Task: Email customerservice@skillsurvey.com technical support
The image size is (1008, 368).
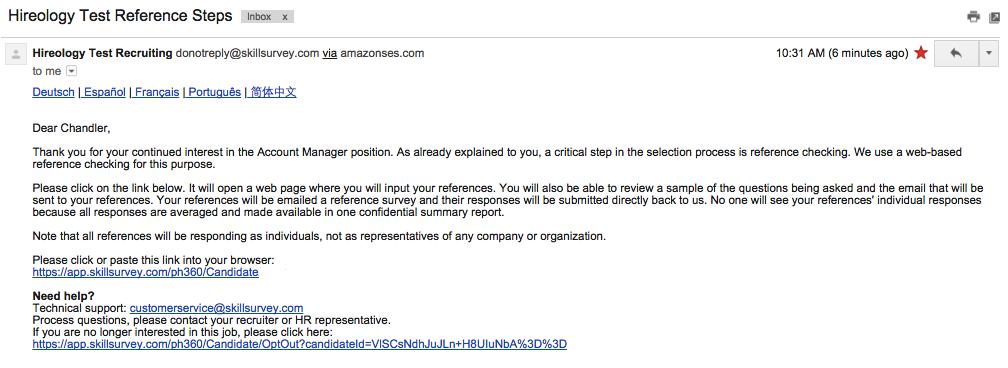Action: coord(217,308)
